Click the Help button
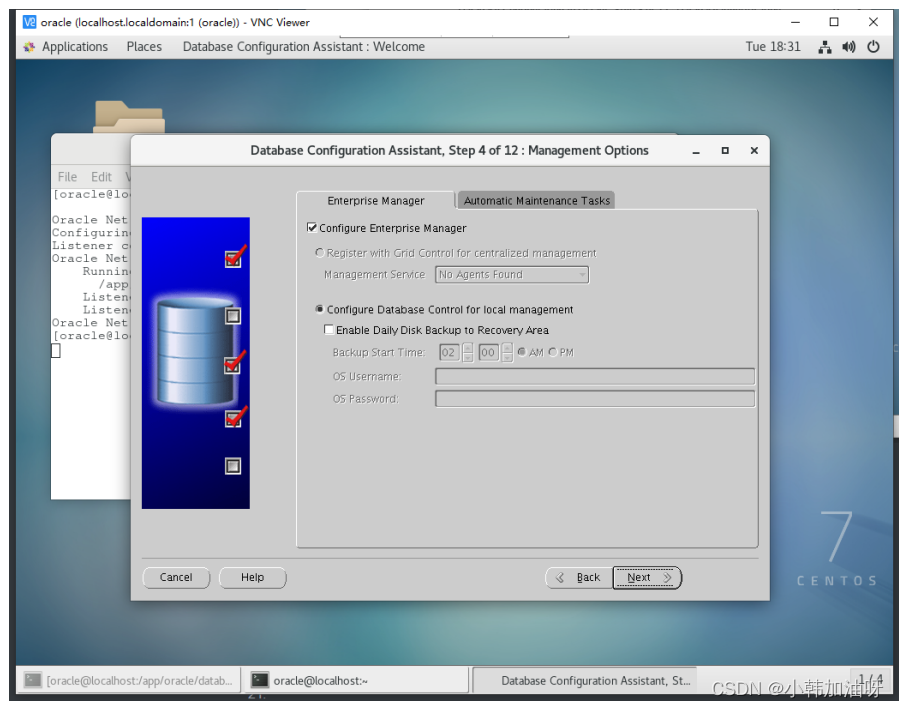 252,577
